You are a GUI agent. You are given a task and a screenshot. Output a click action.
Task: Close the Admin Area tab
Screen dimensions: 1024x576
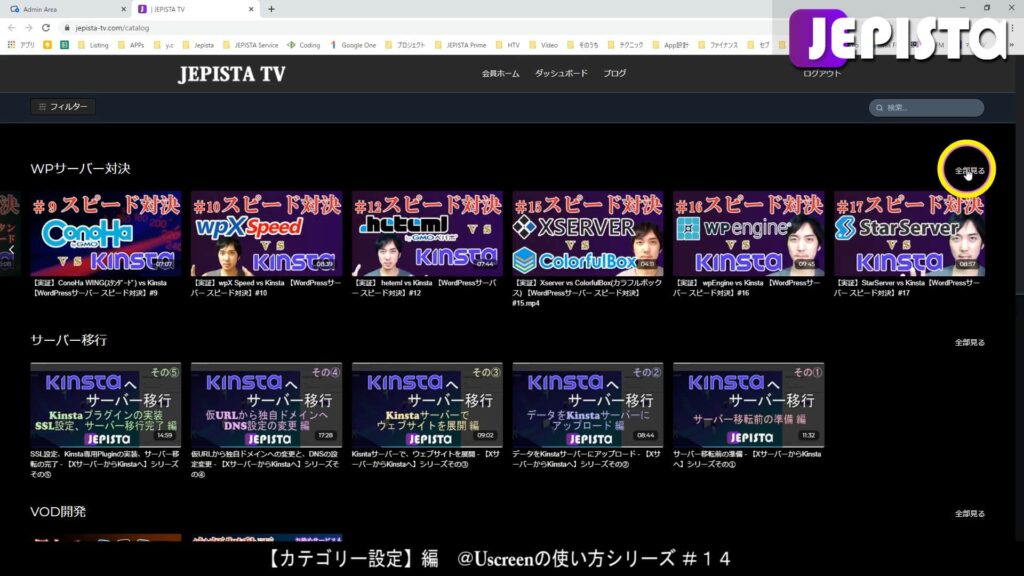(x=123, y=9)
